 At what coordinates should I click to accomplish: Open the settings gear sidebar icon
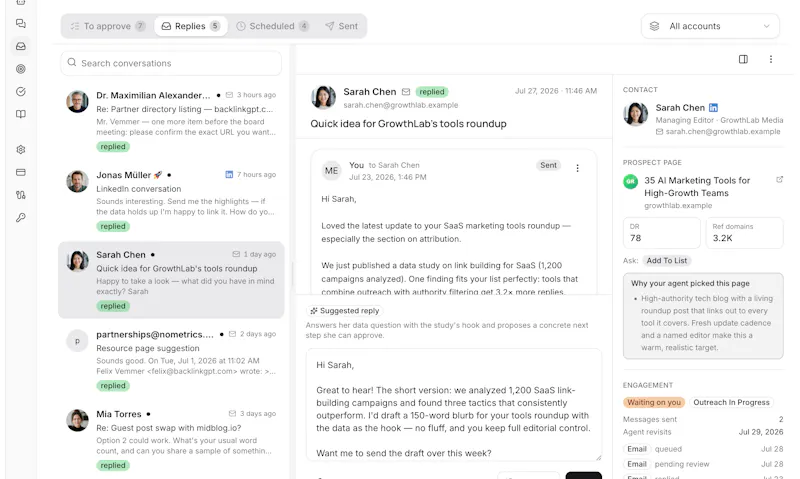21,149
